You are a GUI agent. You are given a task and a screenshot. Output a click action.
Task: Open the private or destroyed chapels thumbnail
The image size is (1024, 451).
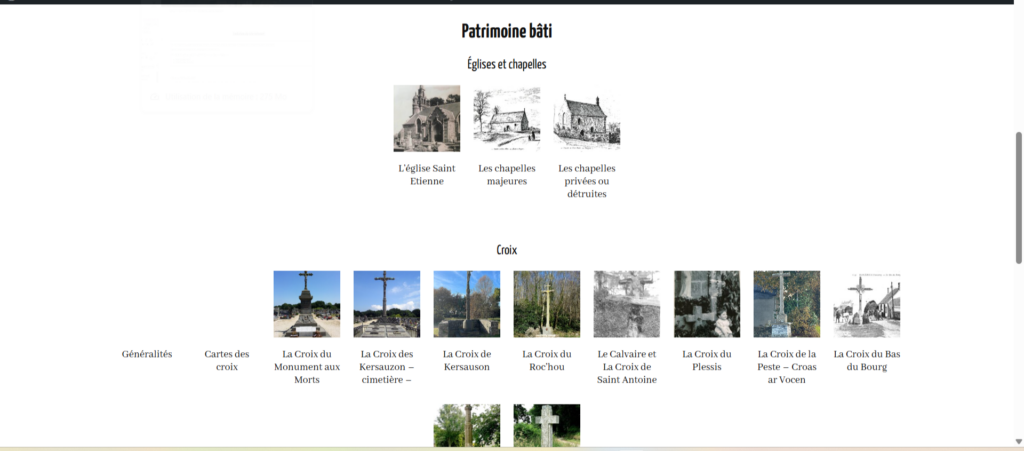tap(586, 118)
